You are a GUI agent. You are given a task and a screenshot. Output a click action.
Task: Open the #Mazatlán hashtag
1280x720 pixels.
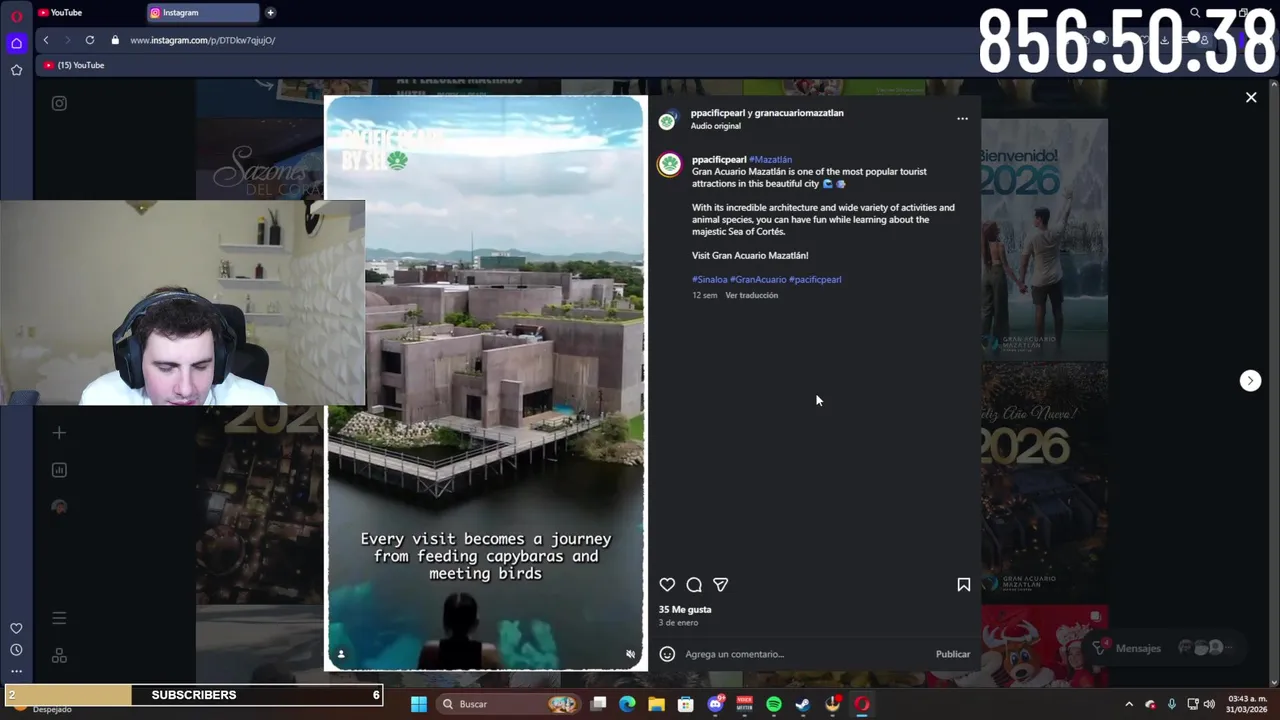[770, 160]
